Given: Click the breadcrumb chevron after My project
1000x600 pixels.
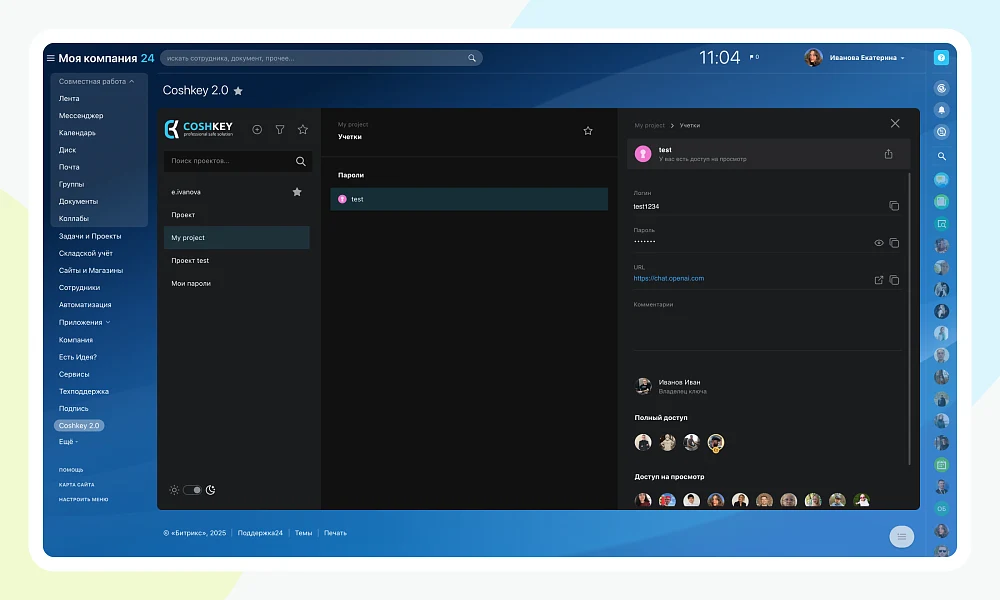Looking at the screenshot, I should coord(672,126).
